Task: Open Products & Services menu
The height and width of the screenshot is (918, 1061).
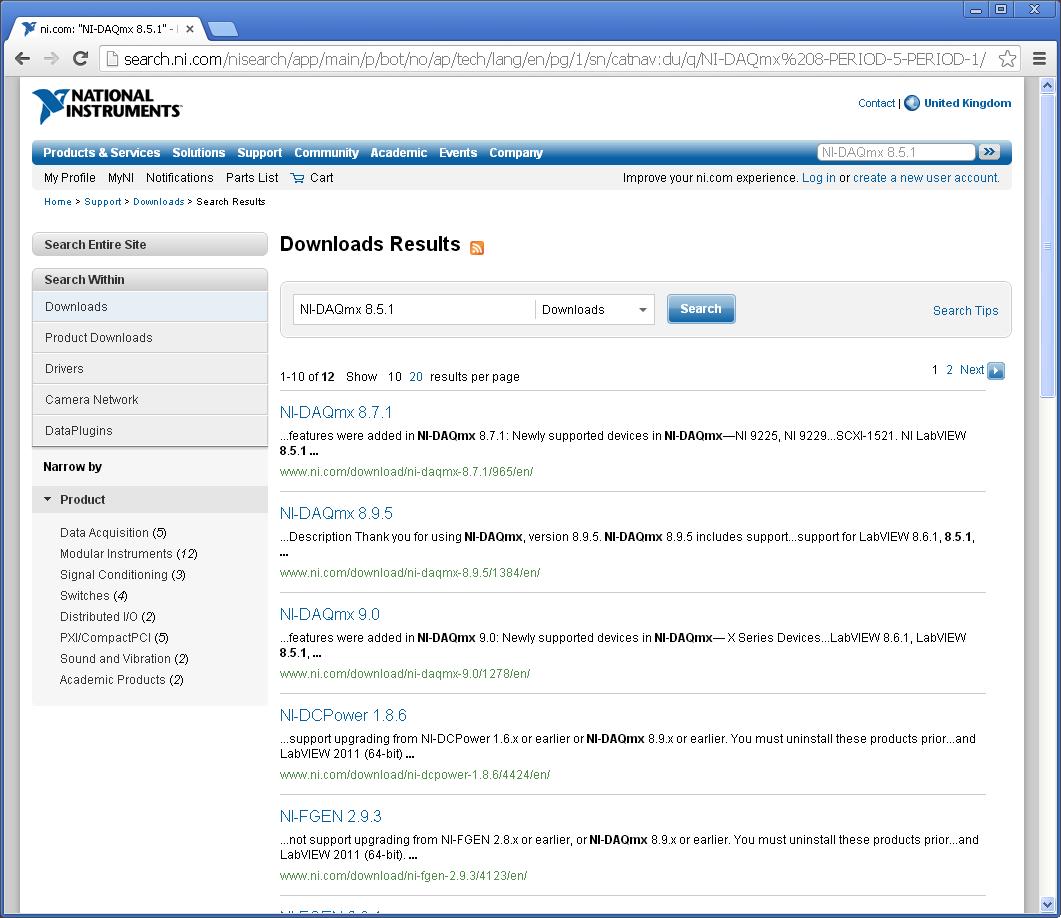Action: click(101, 153)
